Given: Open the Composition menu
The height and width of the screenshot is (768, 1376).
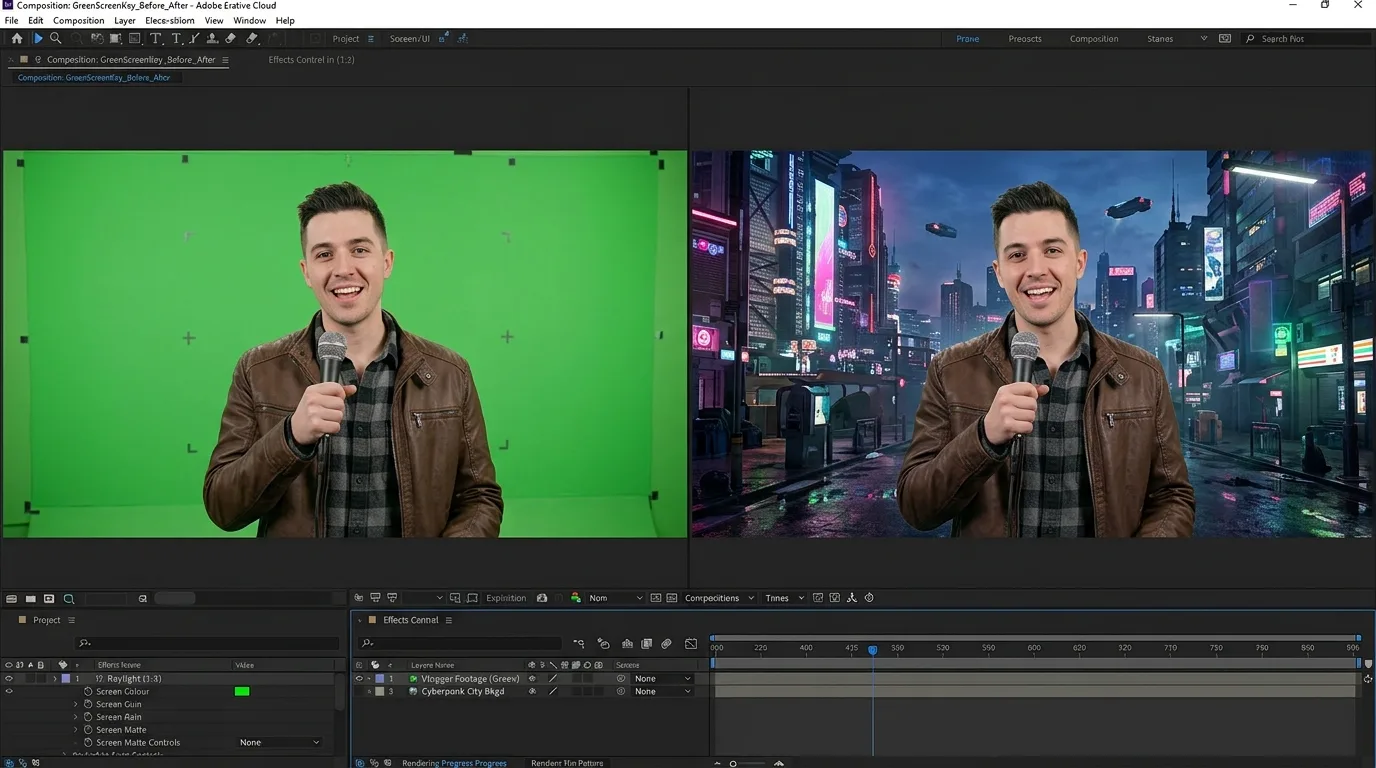Looking at the screenshot, I should (78, 20).
